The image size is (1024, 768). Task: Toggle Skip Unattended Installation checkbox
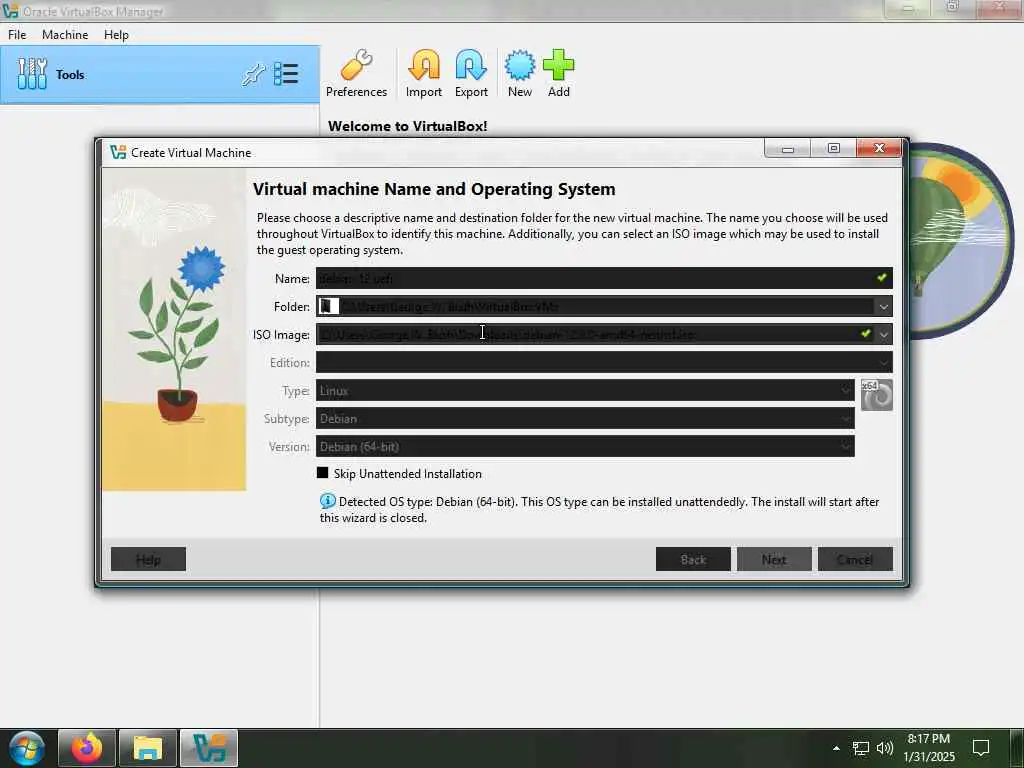pyautogui.click(x=323, y=473)
